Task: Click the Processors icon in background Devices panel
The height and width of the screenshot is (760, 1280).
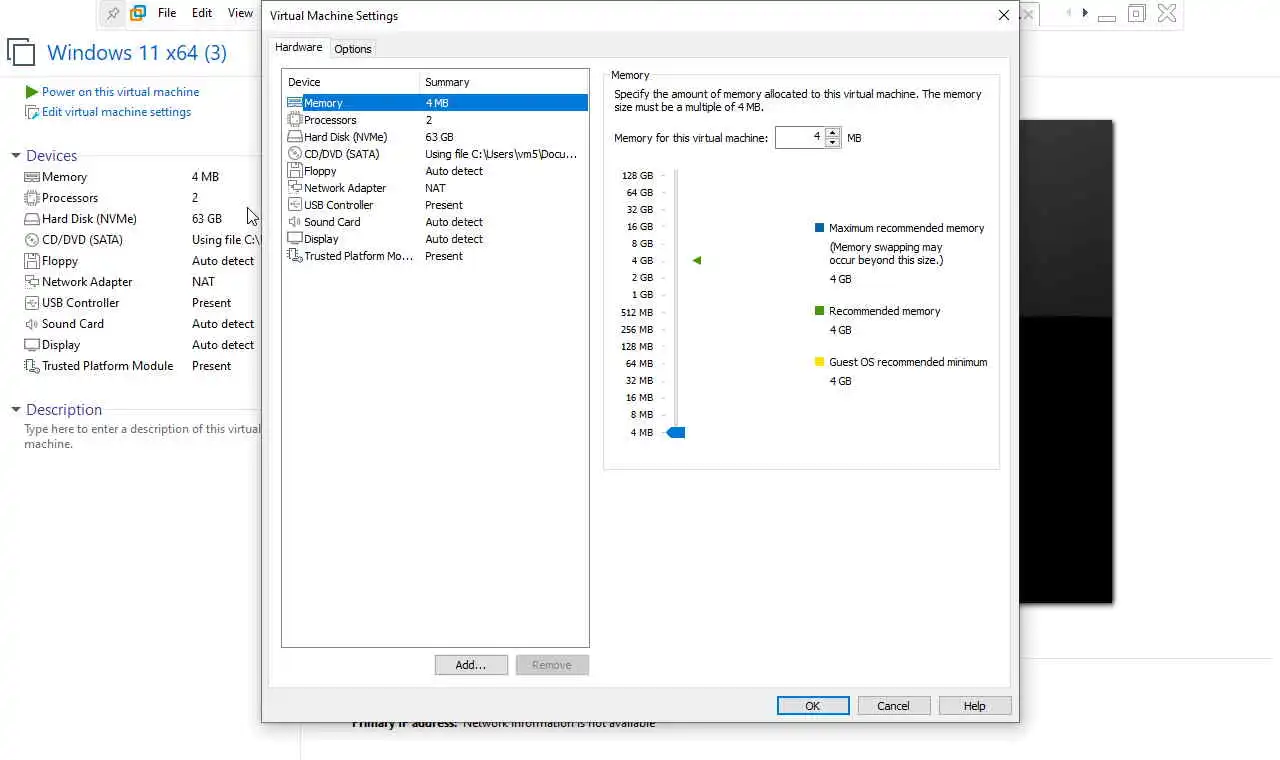Action: tap(32, 198)
